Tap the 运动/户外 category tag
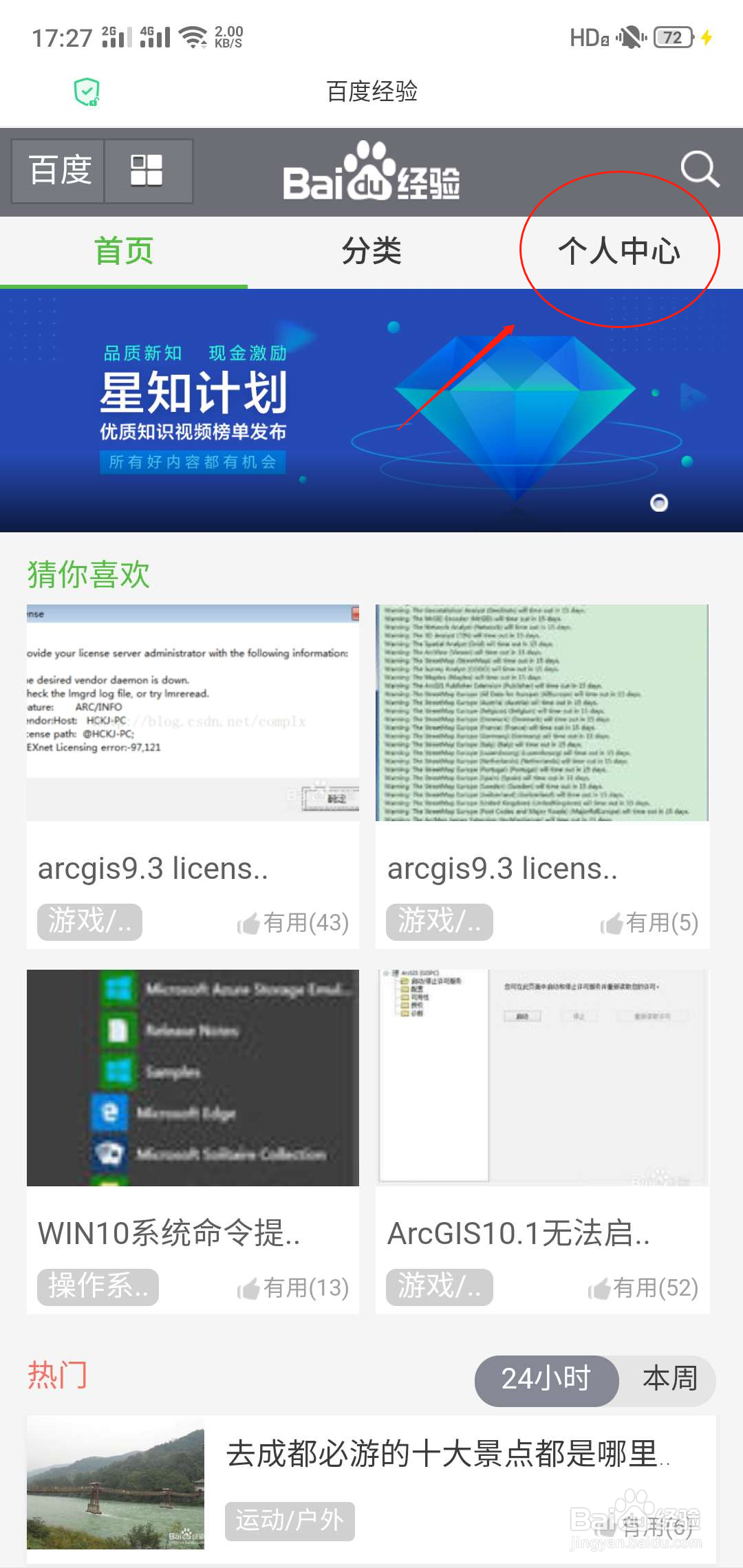This screenshot has width=743, height=1568. [x=290, y=1521]
